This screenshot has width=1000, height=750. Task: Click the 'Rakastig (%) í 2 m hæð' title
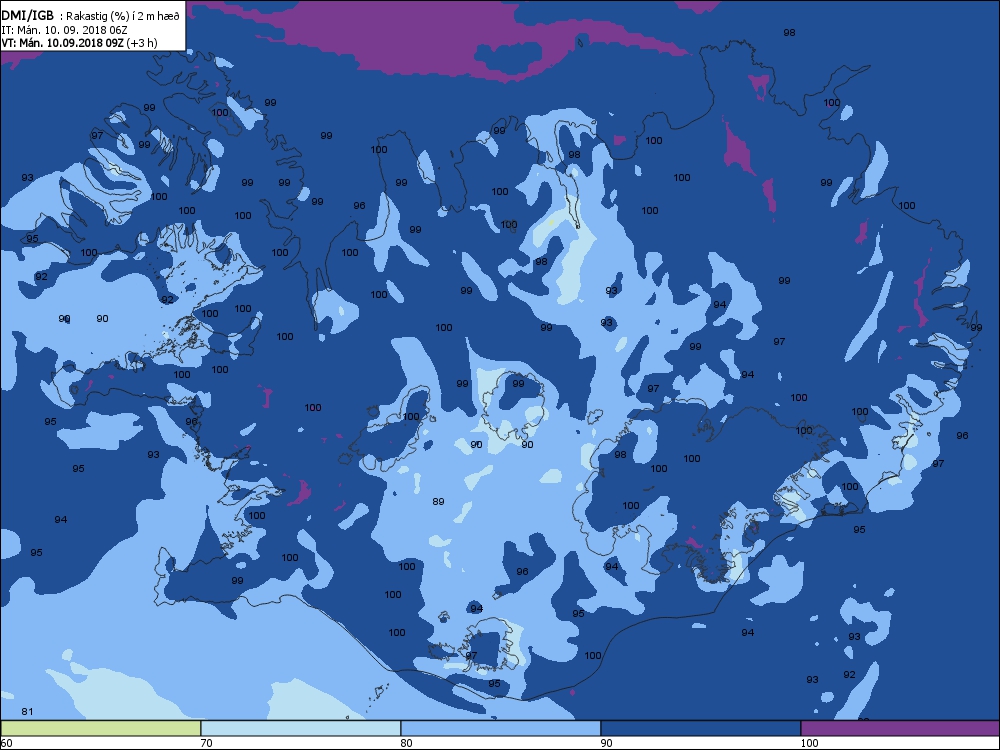[x=123, y=17]
